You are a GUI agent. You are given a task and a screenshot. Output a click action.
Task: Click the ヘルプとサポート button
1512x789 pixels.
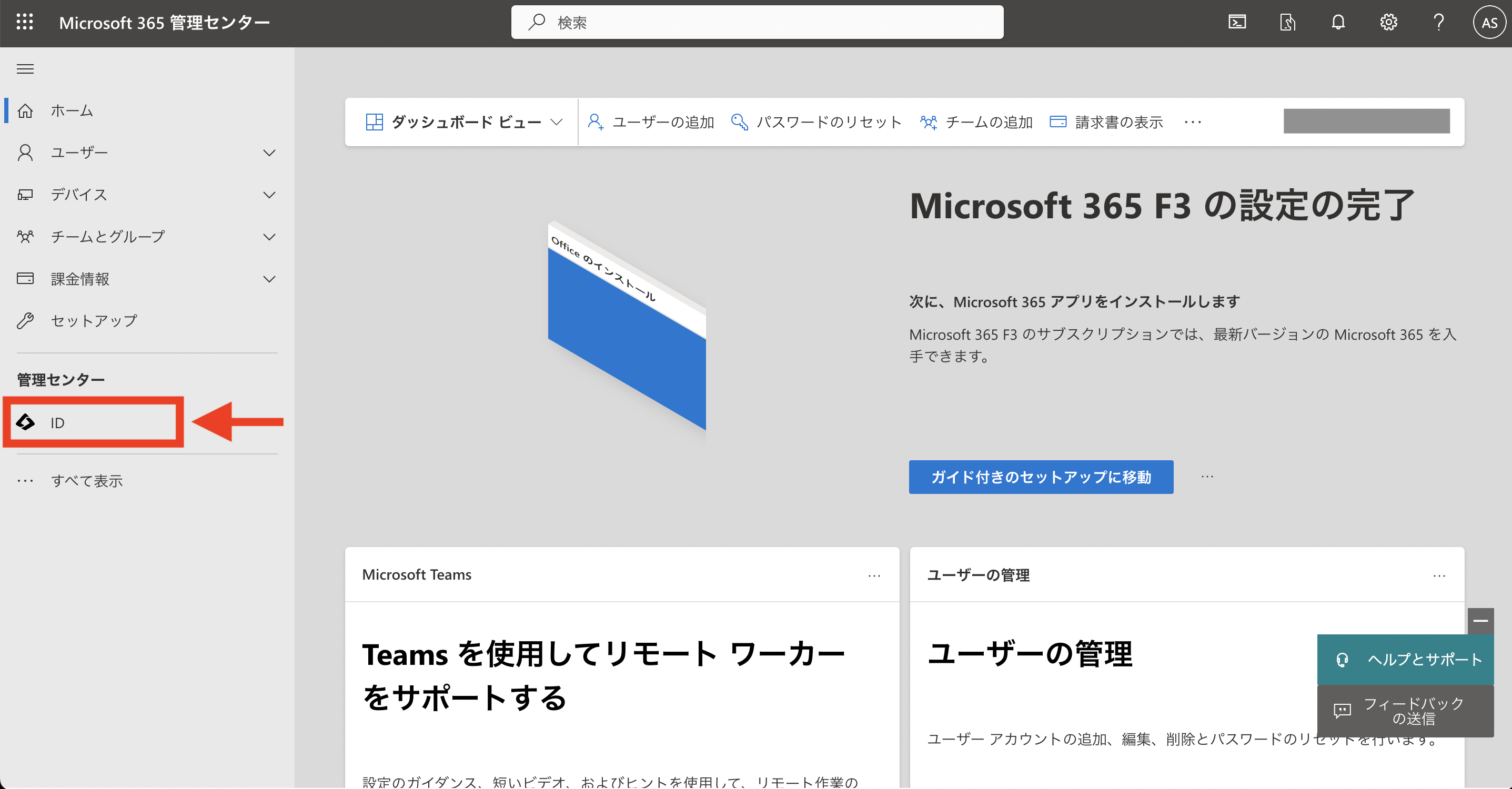click(x=1405, y=659)
